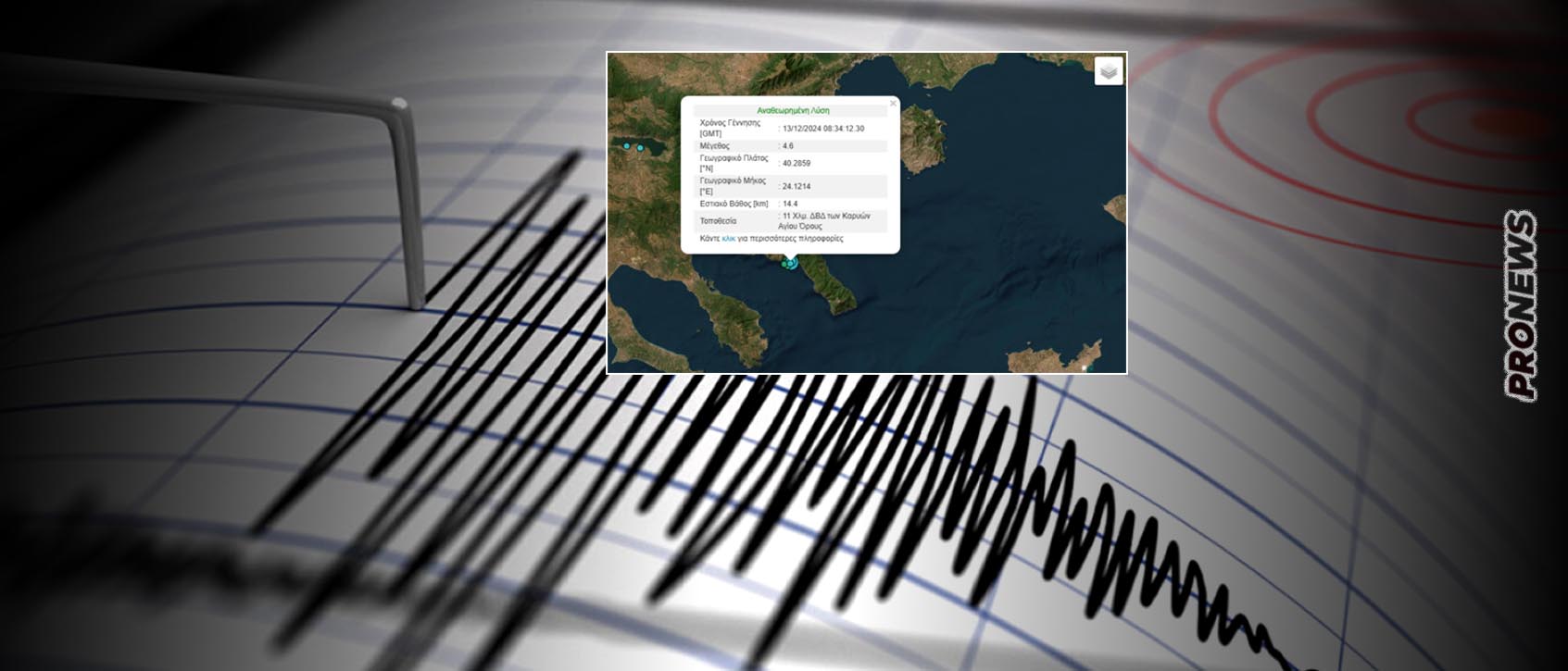The width and height of the screenshot is (1568, 671).
Task: Click the focal depth value 14.4
Action: tap(789, 204)
